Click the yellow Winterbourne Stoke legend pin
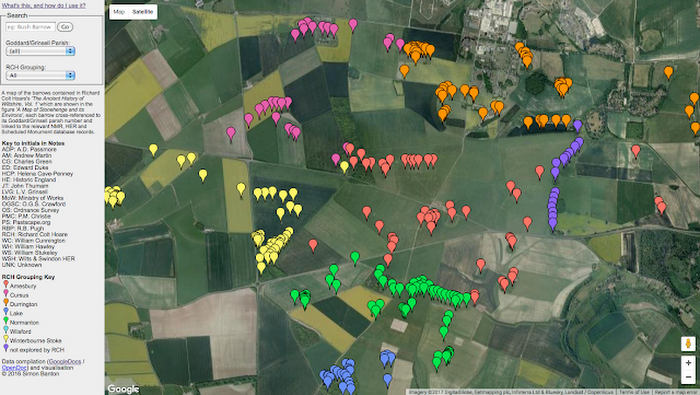The image size is (700, 395). click(x=6, y=339)
